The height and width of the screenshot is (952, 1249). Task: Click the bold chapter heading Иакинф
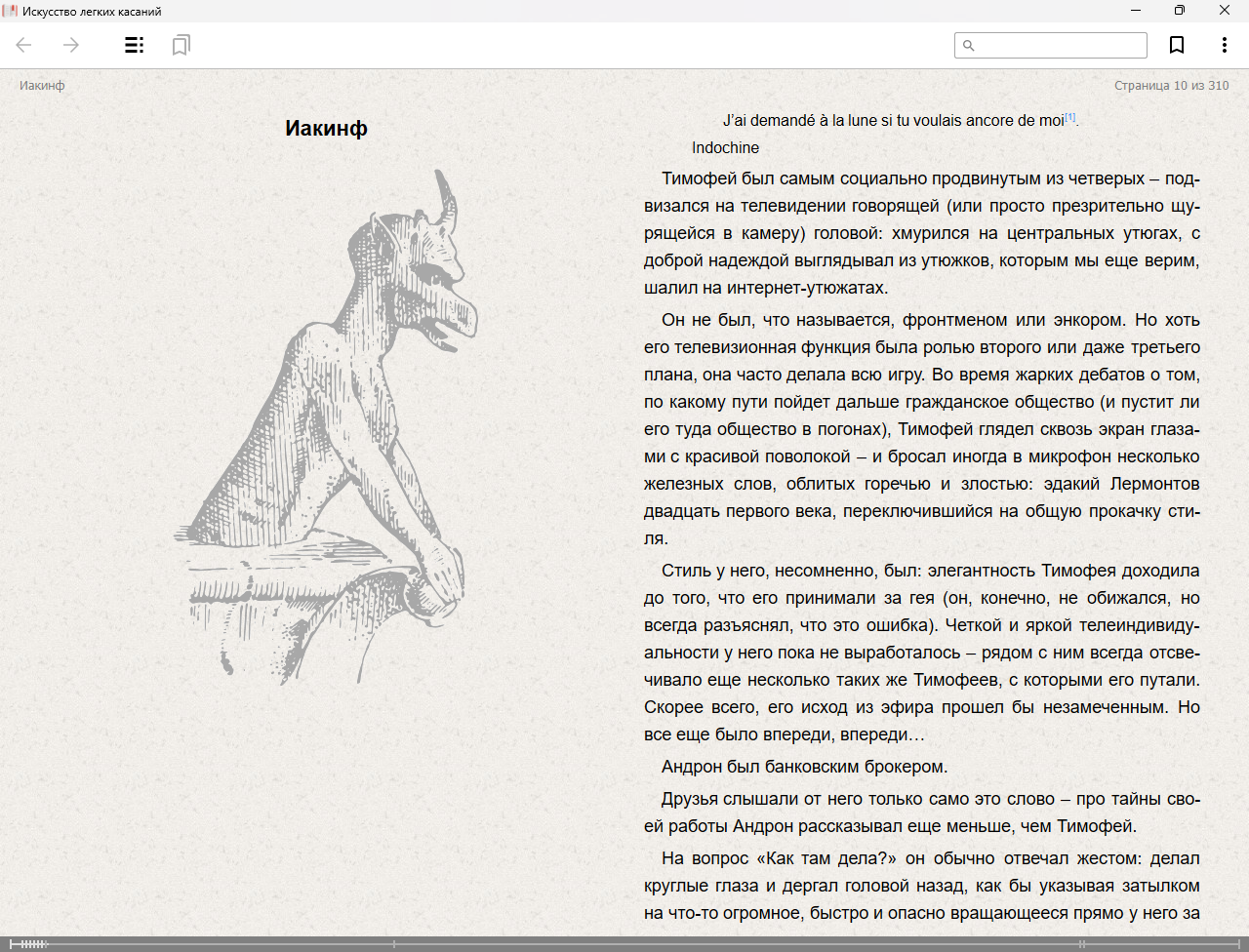coord(326,128)
